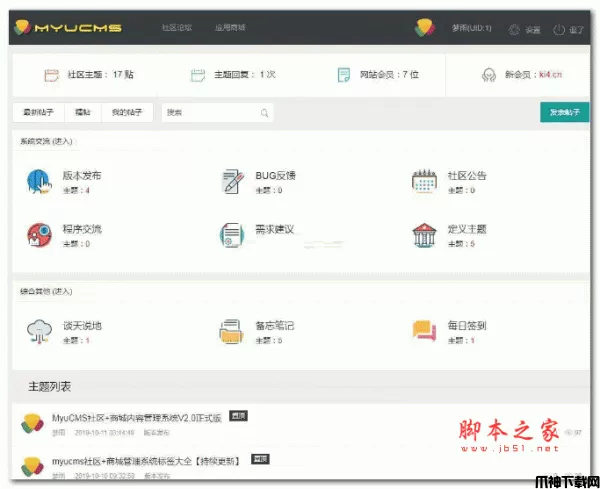The height and width of the screenshot is (489, 600).
Task: Switch to the 我的帖子 tab
Action: 127,112
